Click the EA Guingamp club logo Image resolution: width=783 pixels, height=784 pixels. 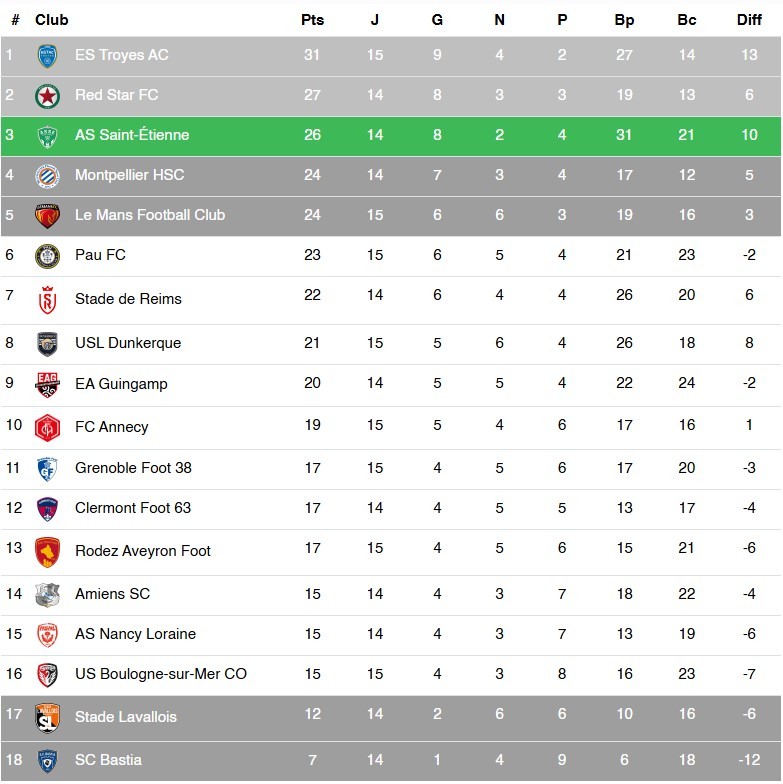tap(47, 384)
